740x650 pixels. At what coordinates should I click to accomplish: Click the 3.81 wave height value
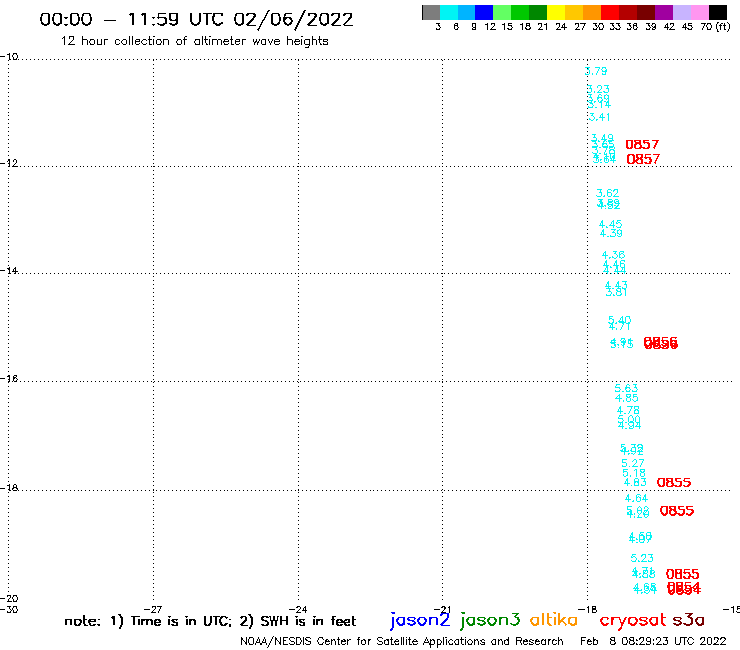tap(616, 293)
